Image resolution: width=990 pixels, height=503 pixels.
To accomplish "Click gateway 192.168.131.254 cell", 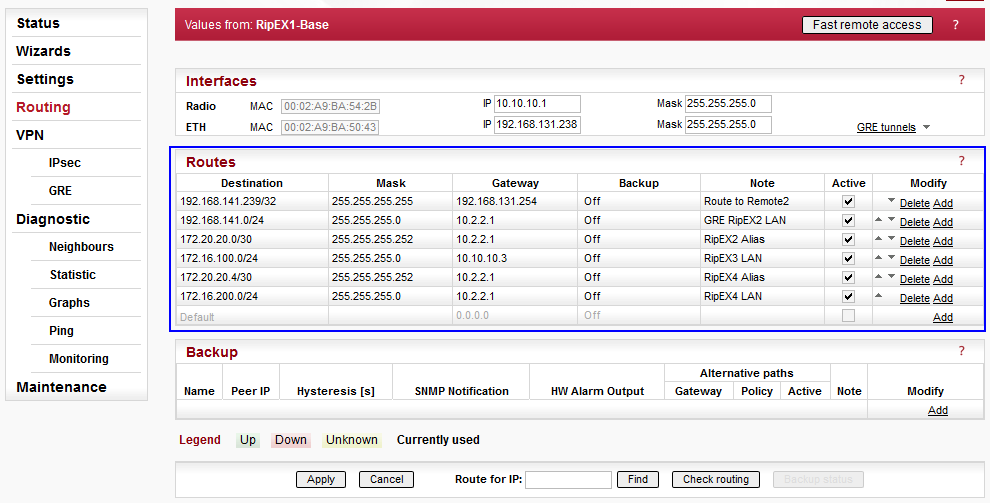I will [515, 201].
